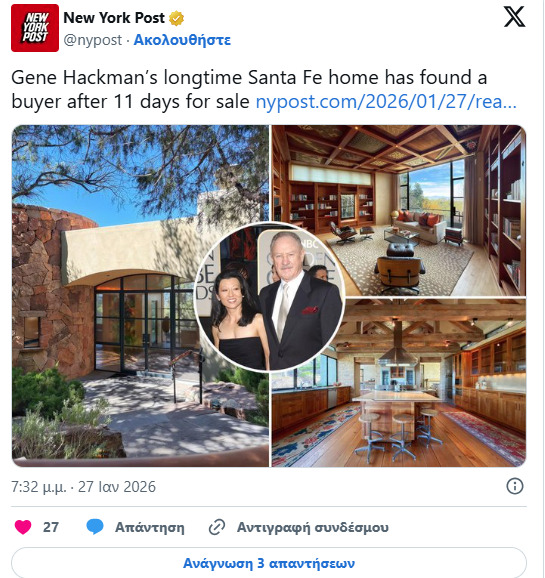The height and width of the screenshot is (578, 545).
Task: Like the tweet with the heart icon
Action: (x=23, y=527)
